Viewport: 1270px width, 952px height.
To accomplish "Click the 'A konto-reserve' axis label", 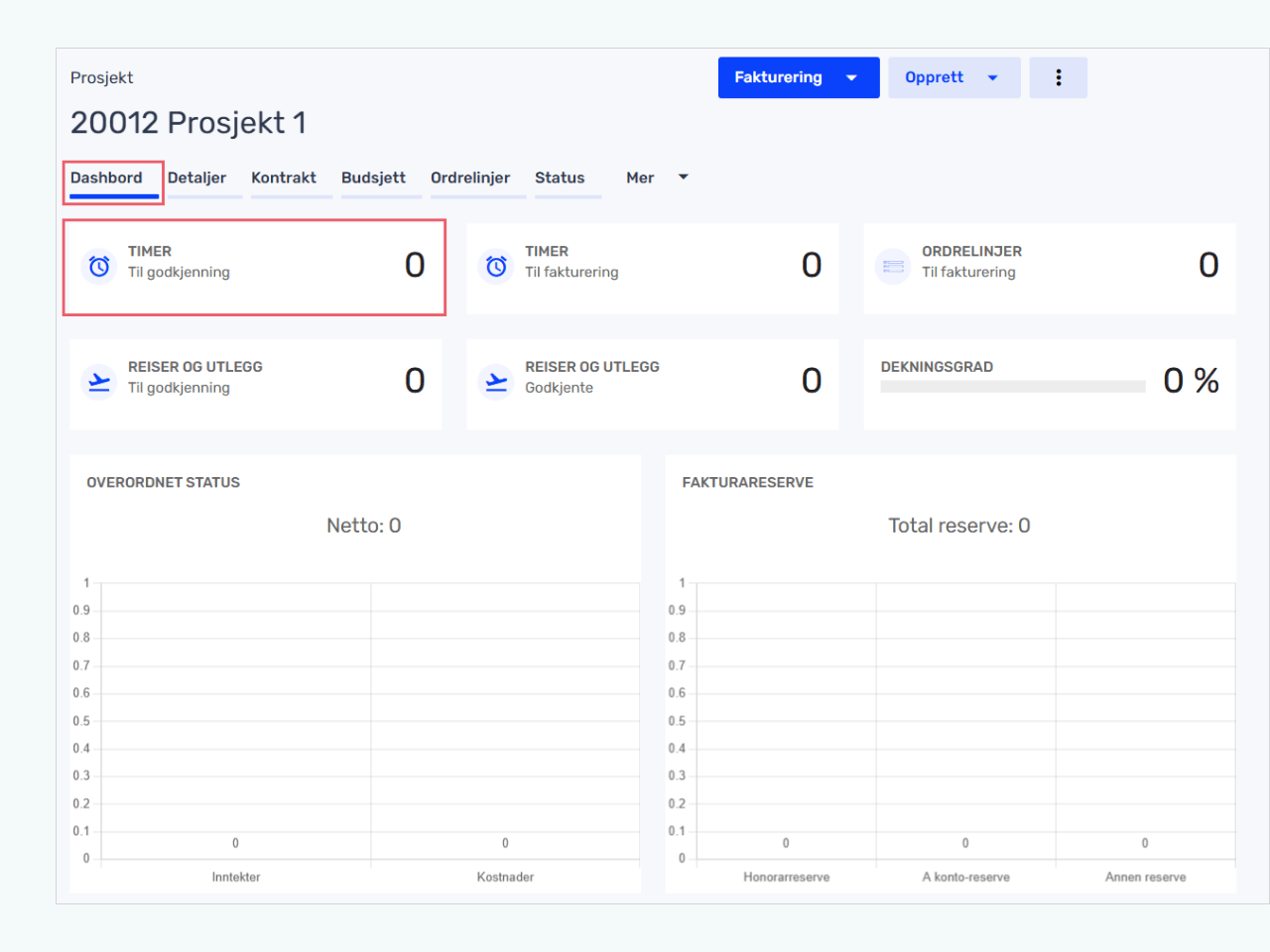I will [966, 878].
